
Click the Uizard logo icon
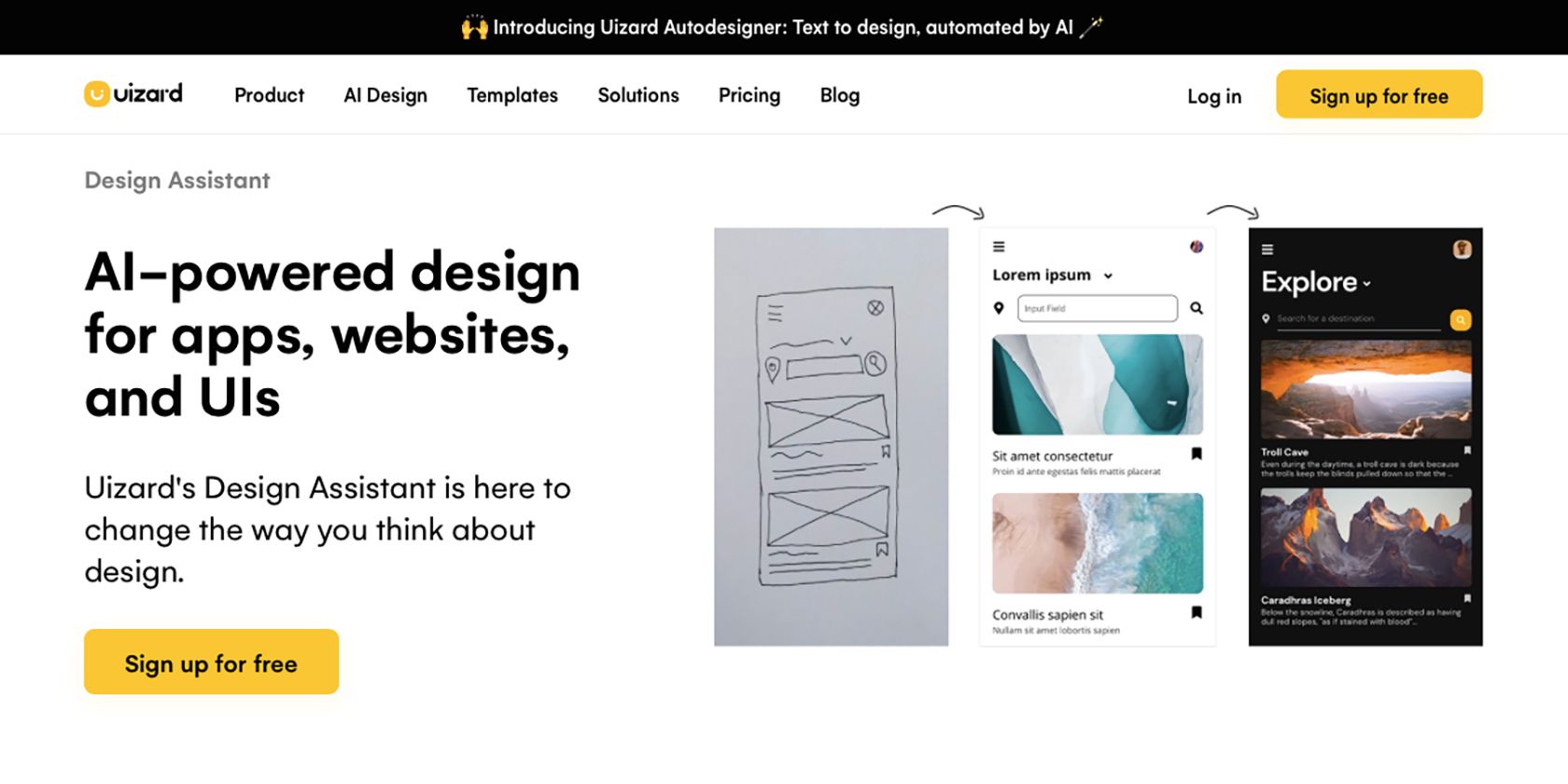[97, 94]
